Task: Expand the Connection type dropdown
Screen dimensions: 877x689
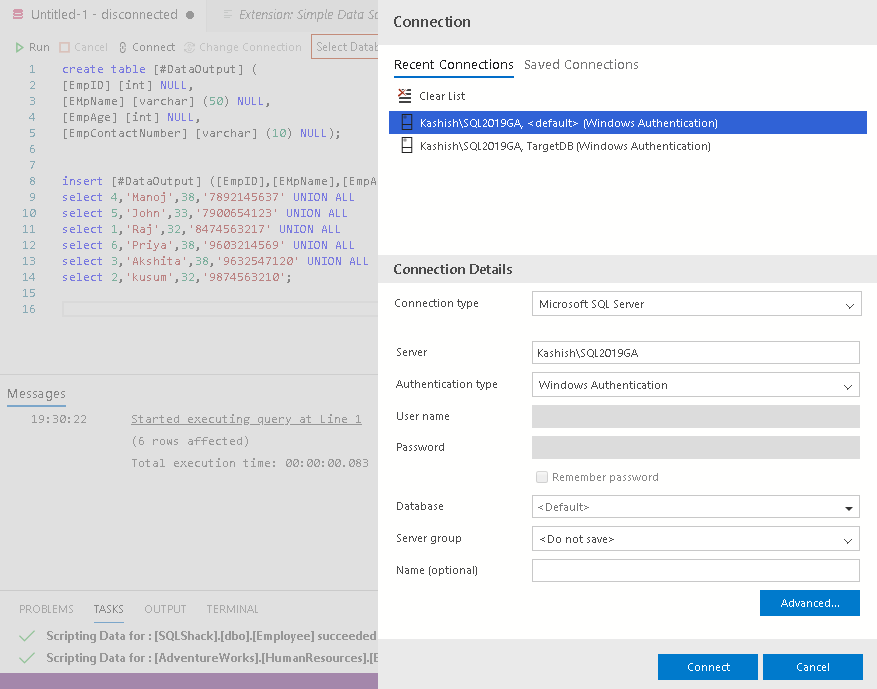Action: 849,304
